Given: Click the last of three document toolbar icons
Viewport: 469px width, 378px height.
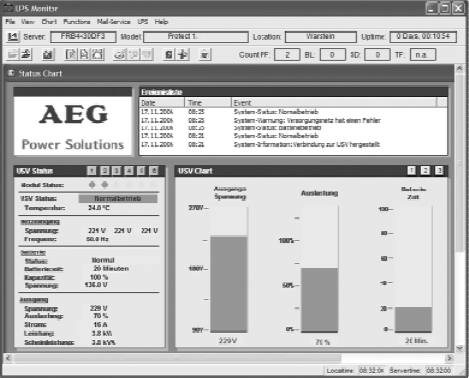Looking at the screenshot, I should click(98, 54).
